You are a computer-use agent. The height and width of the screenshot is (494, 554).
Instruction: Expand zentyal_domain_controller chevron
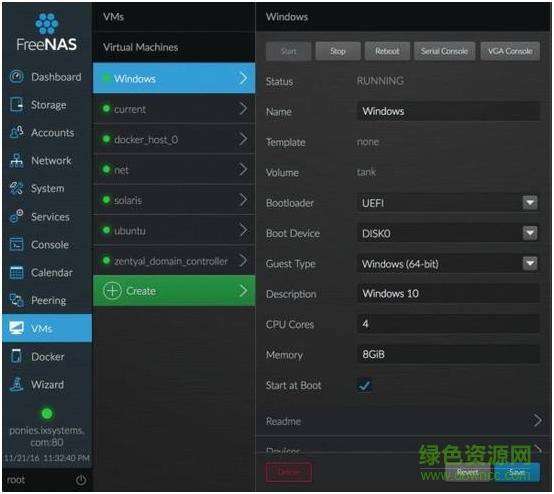coord(243,260)
